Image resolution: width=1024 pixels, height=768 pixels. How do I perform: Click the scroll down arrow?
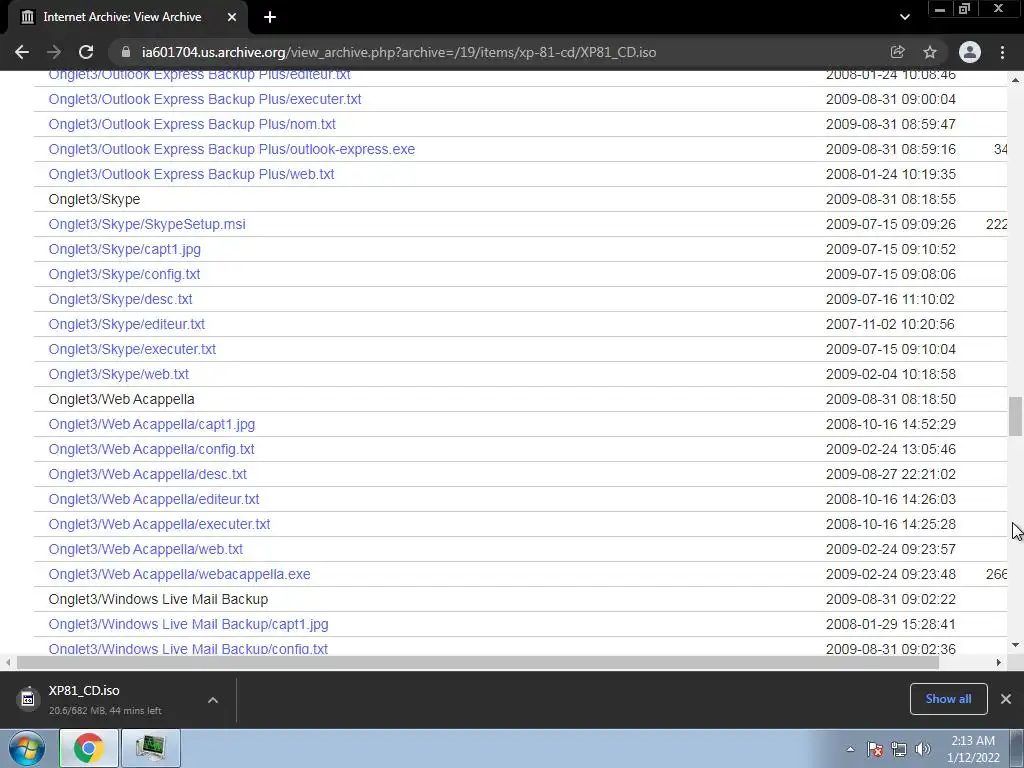[x=1015, y=645]
